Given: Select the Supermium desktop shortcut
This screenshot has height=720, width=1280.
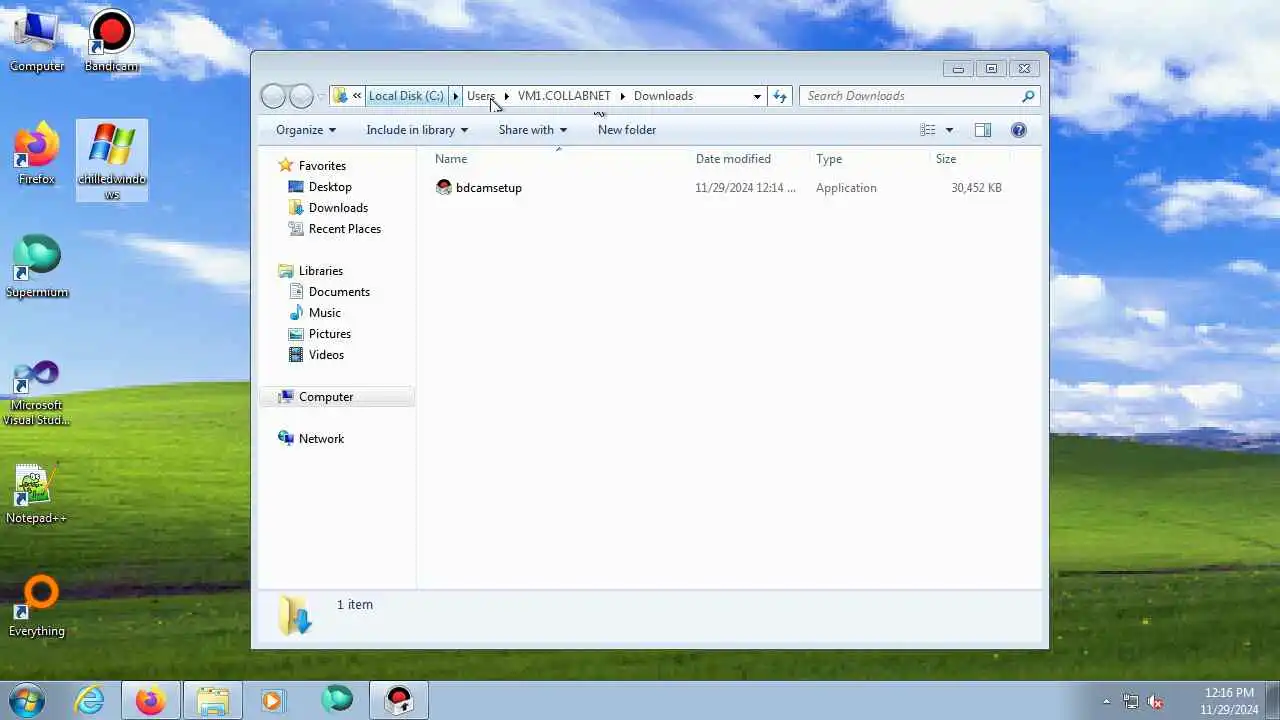Looking at the screenshot, I should point(37,266).
